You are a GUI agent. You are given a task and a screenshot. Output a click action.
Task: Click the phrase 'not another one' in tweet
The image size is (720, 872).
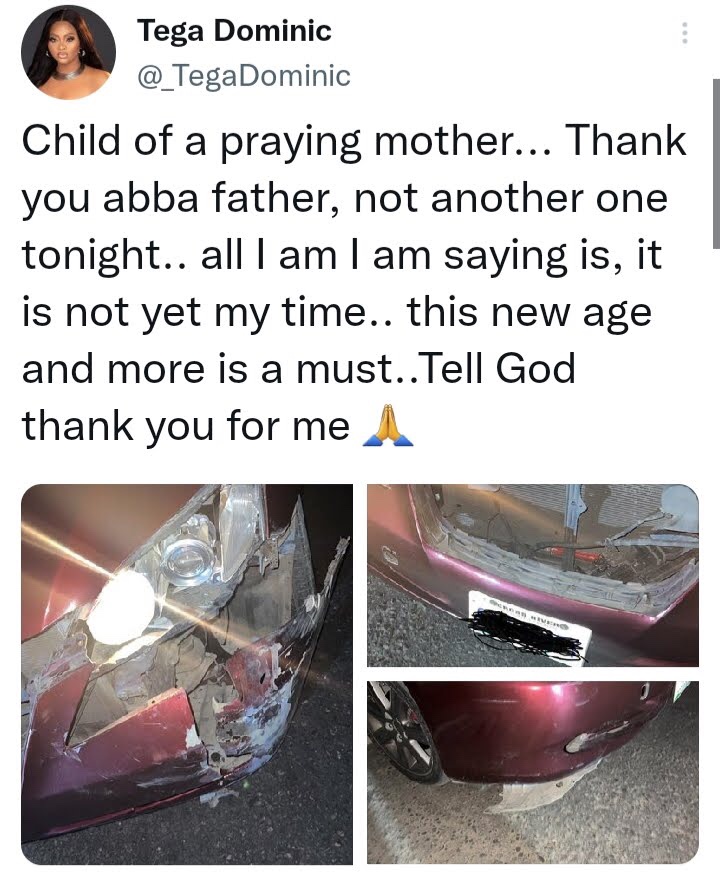point(510,199)
